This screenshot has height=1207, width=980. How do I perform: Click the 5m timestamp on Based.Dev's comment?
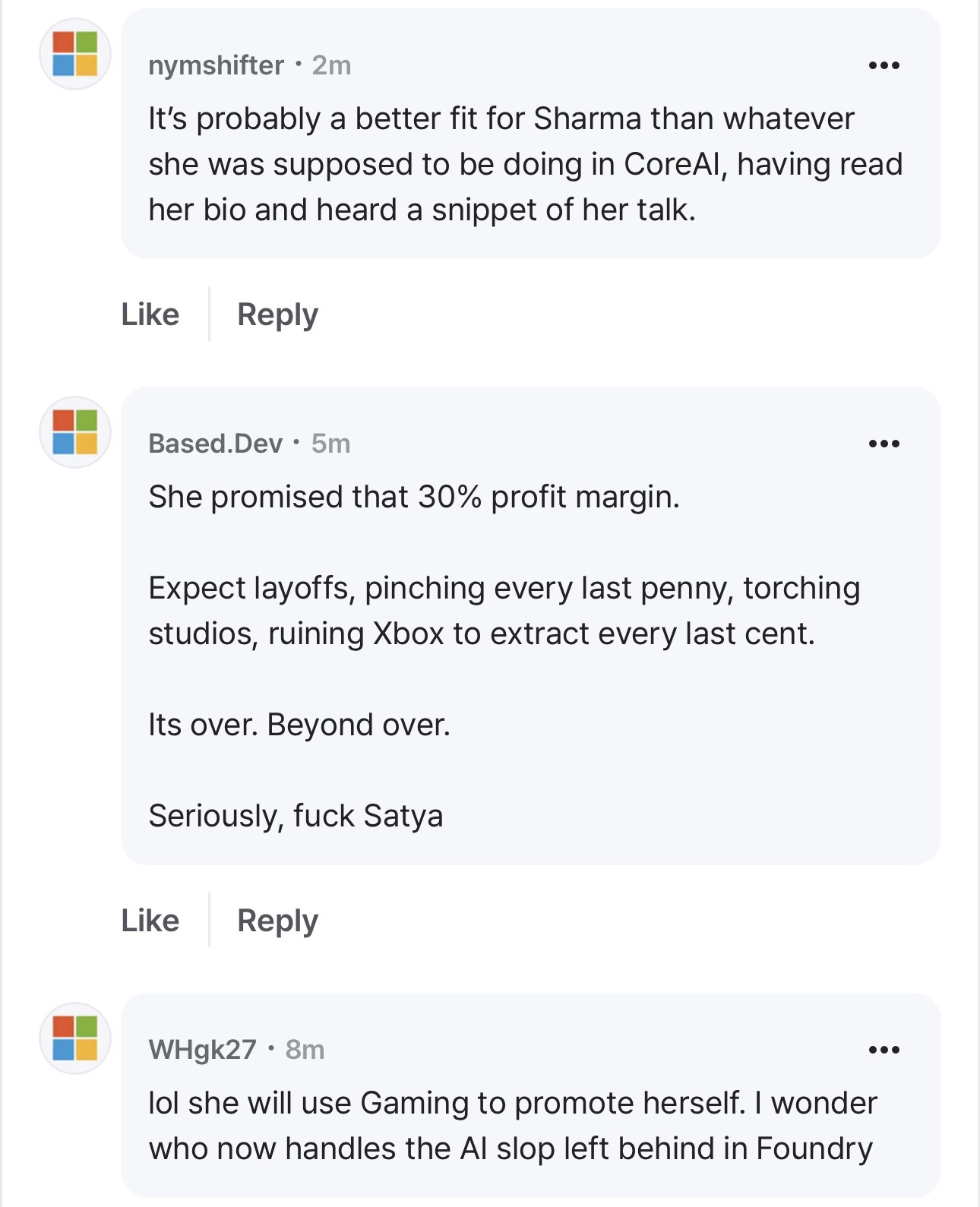point(331,444)
